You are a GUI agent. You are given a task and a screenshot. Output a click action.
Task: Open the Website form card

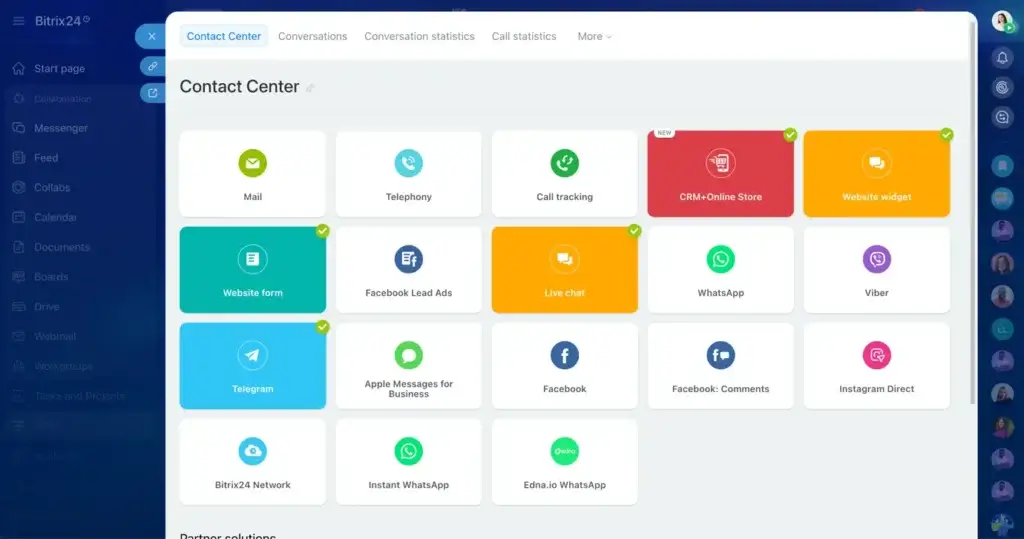coord(252,270)
